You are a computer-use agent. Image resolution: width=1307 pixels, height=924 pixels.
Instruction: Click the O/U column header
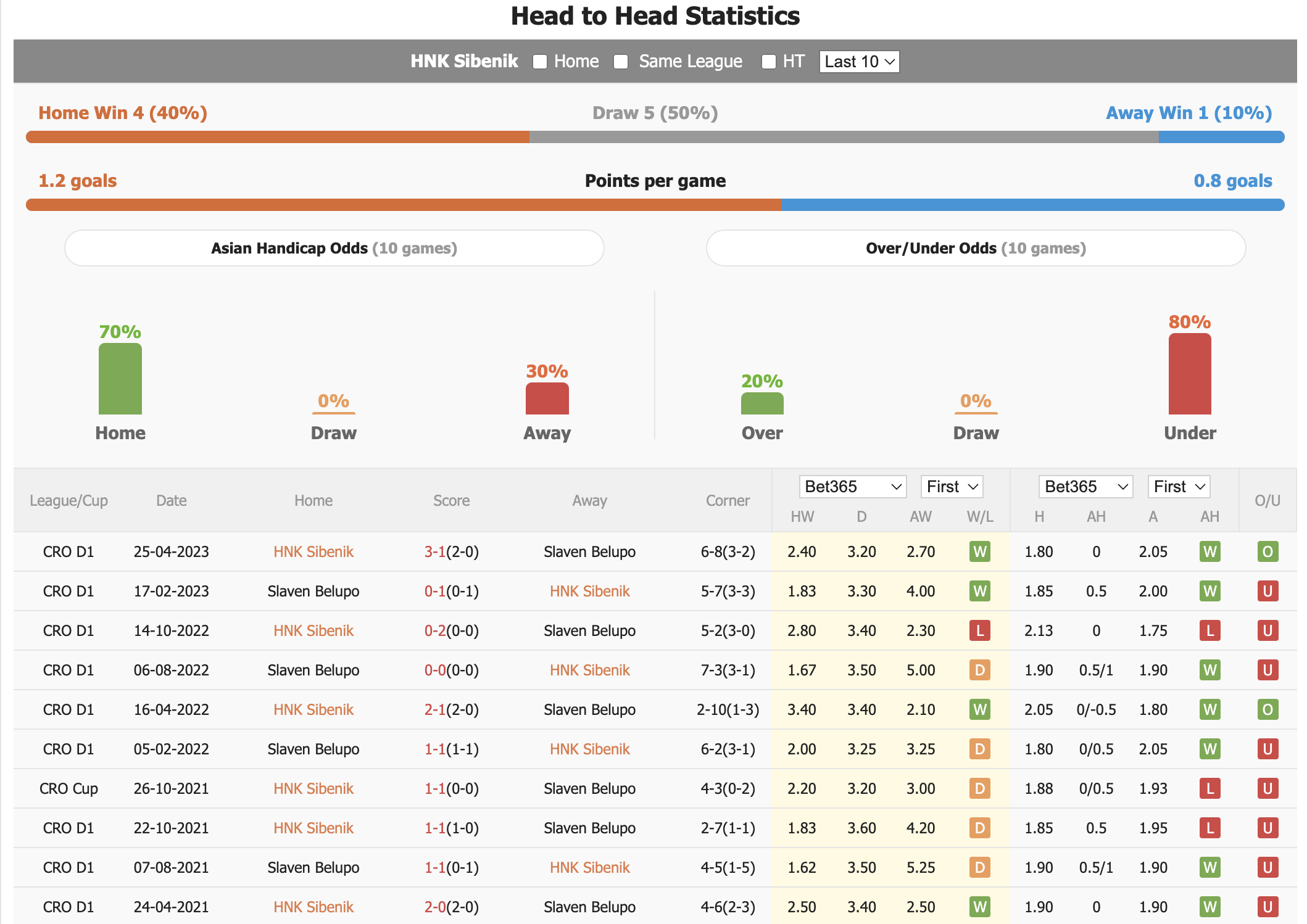pyautogui.click(x=1268, y=500)
